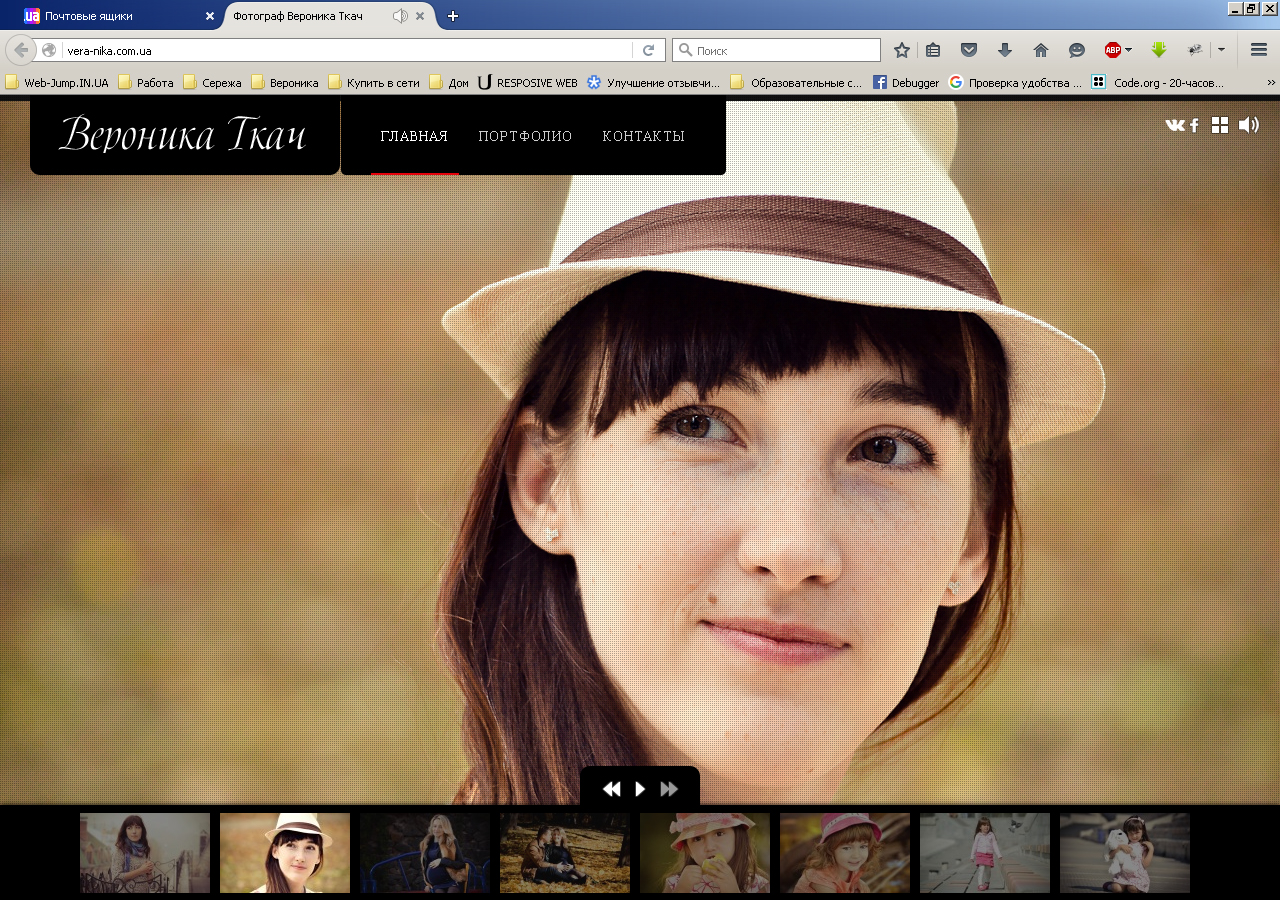This screenshot has width=1280, height=900.
Task: Show the thumbnail grid view icon
Action: 1220,125
